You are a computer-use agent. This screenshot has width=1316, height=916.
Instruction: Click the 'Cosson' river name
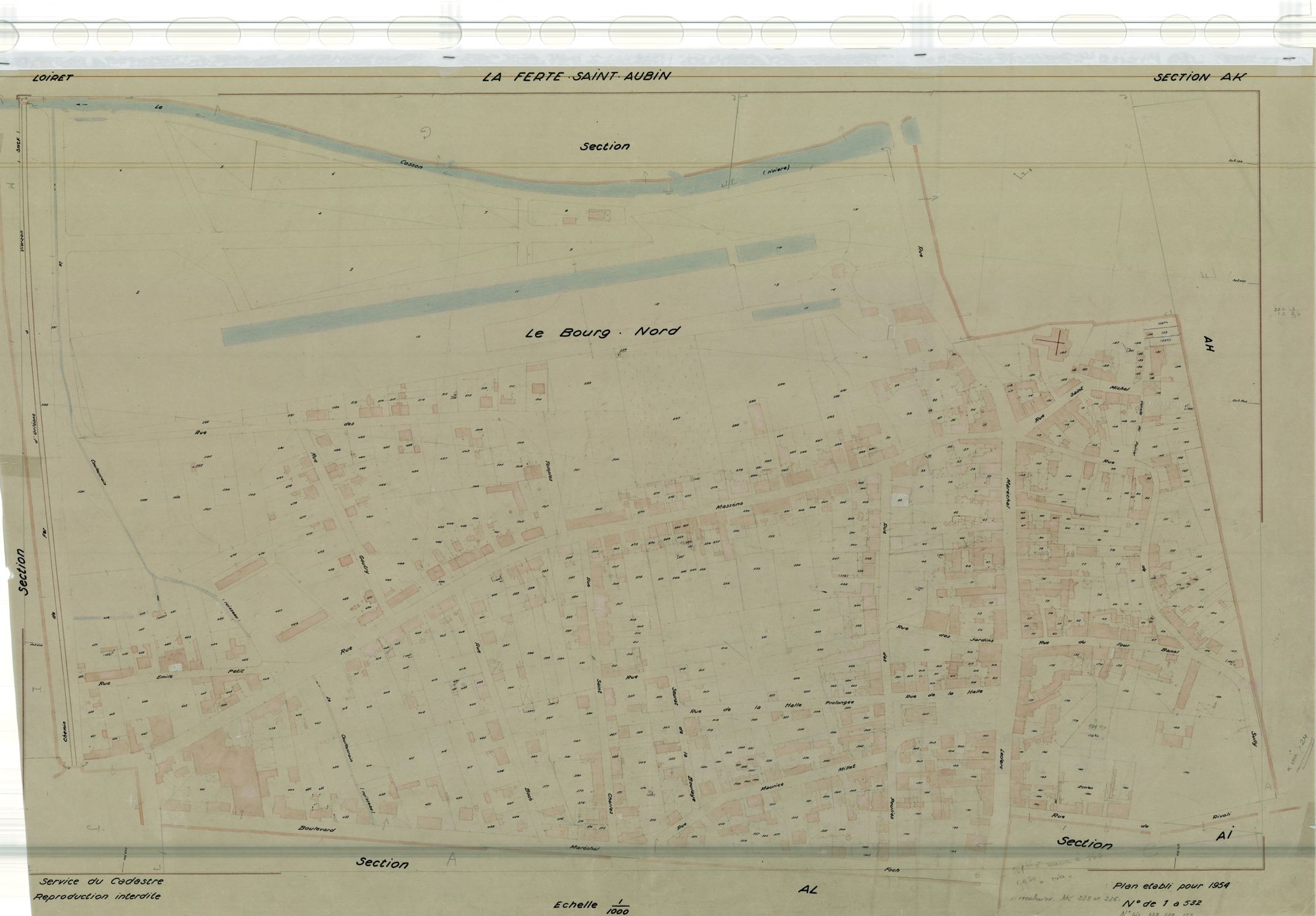pos(412,165)
